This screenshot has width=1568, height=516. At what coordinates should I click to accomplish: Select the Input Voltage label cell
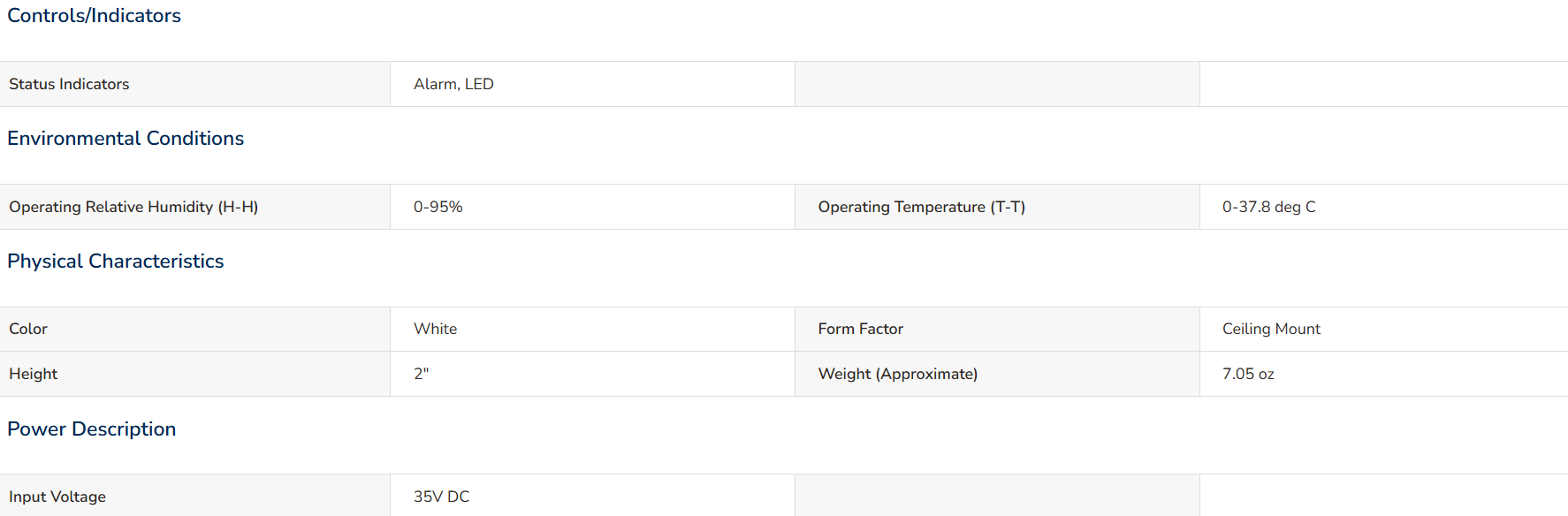(x=194, y=496)
